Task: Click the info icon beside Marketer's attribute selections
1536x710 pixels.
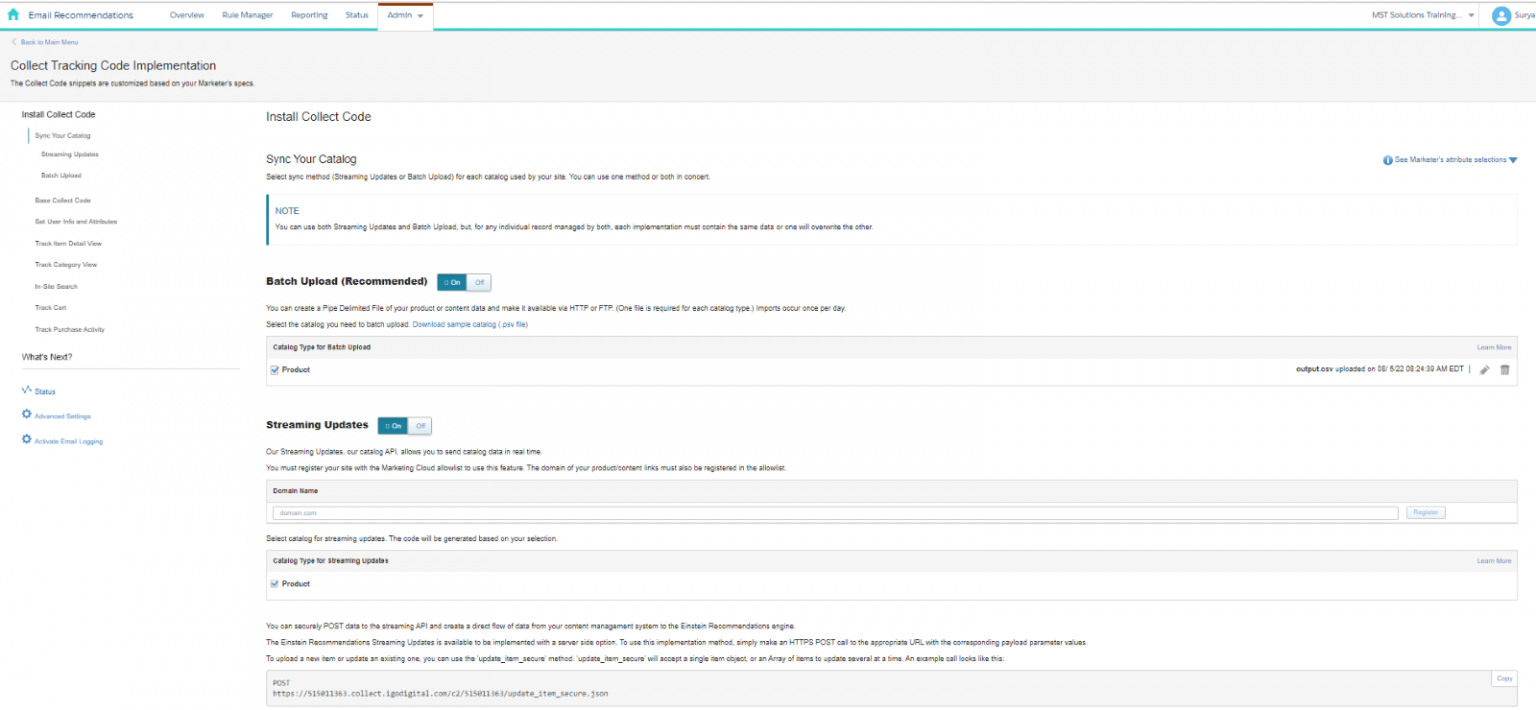Action: pyautogui.click(x=1388, y=160)
